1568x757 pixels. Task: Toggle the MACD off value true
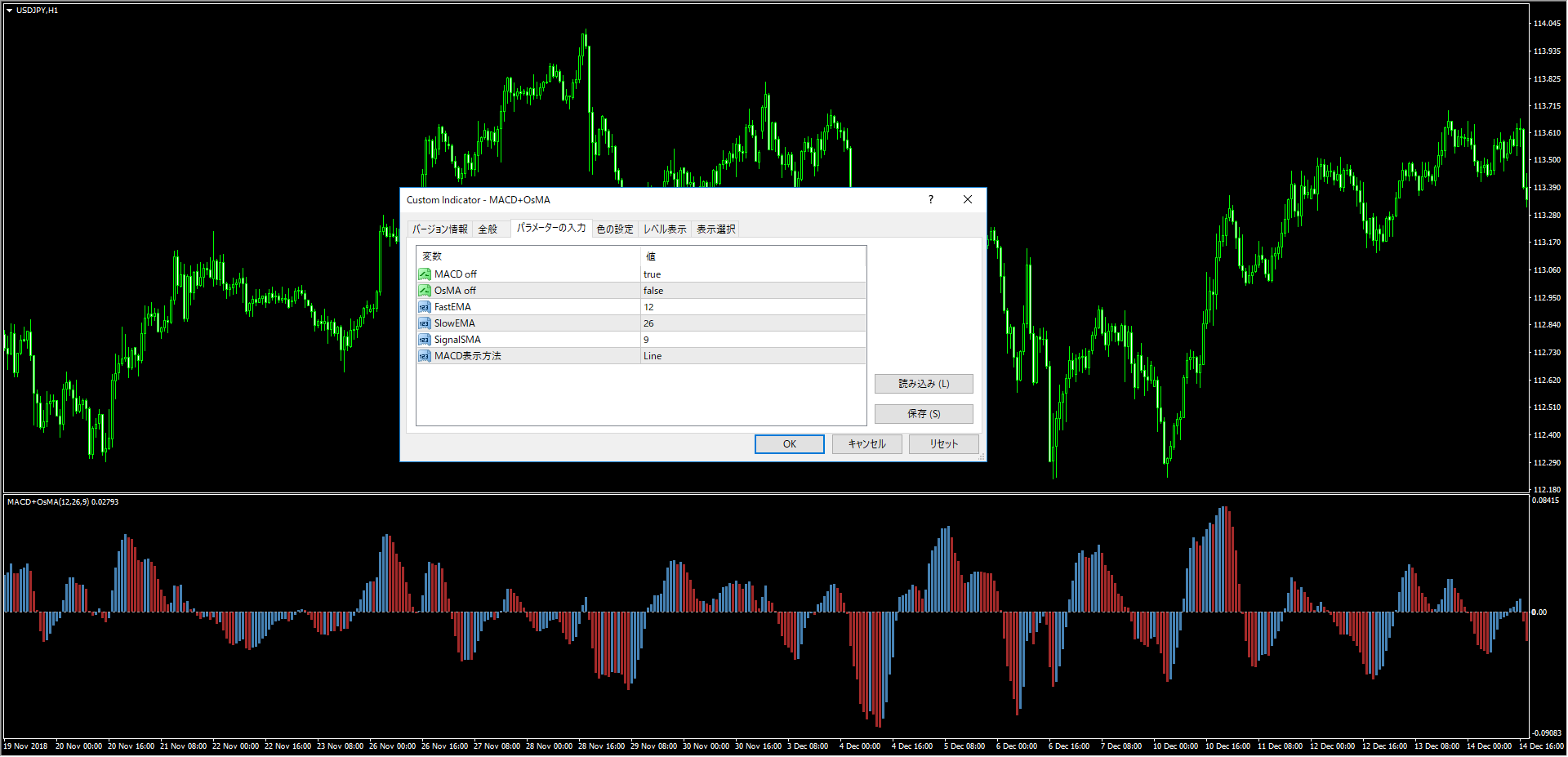pyautogui.click(x=753, y=274)
